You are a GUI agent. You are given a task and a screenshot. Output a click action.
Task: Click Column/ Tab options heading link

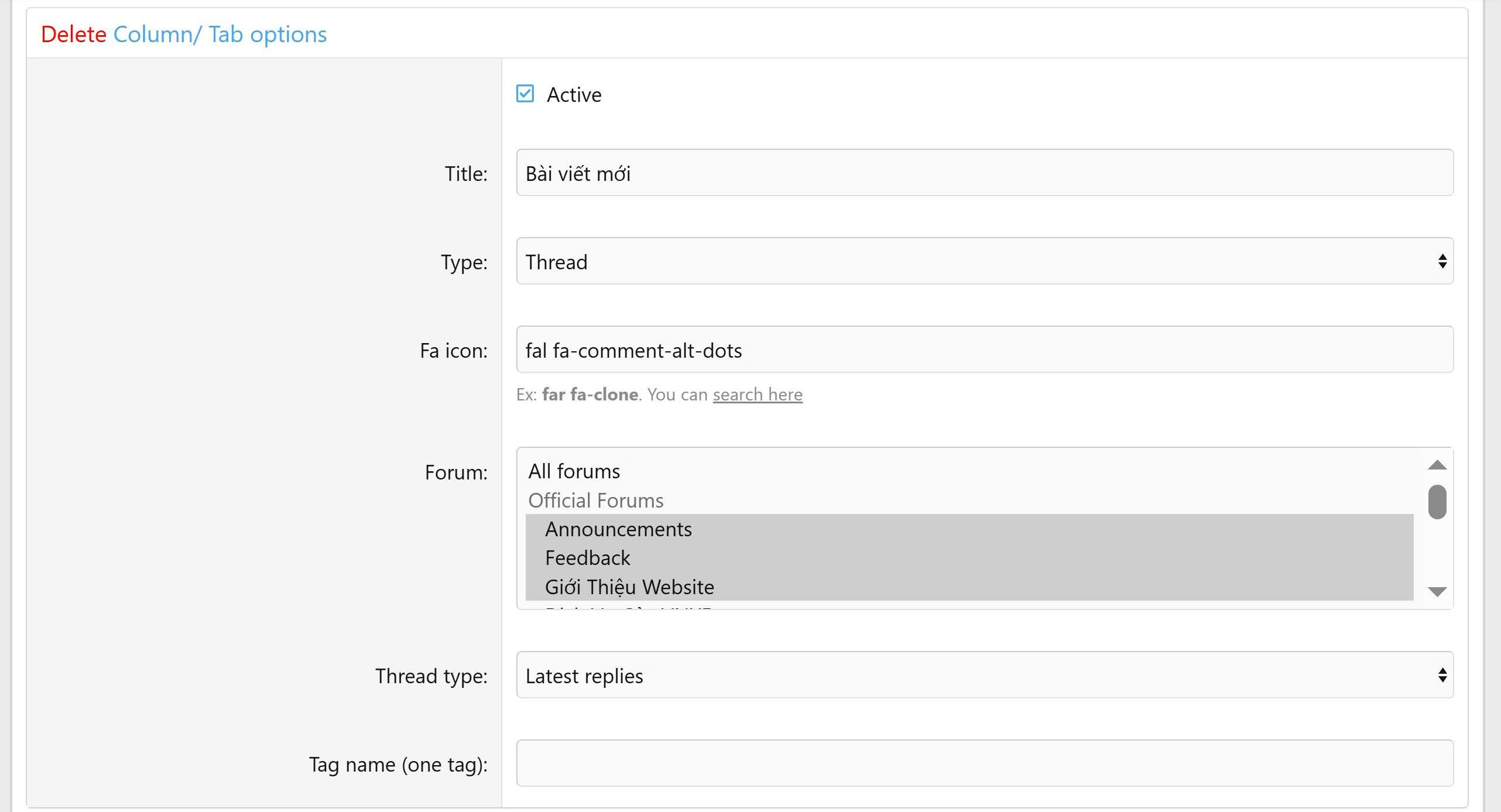click(x=220, y=35)
